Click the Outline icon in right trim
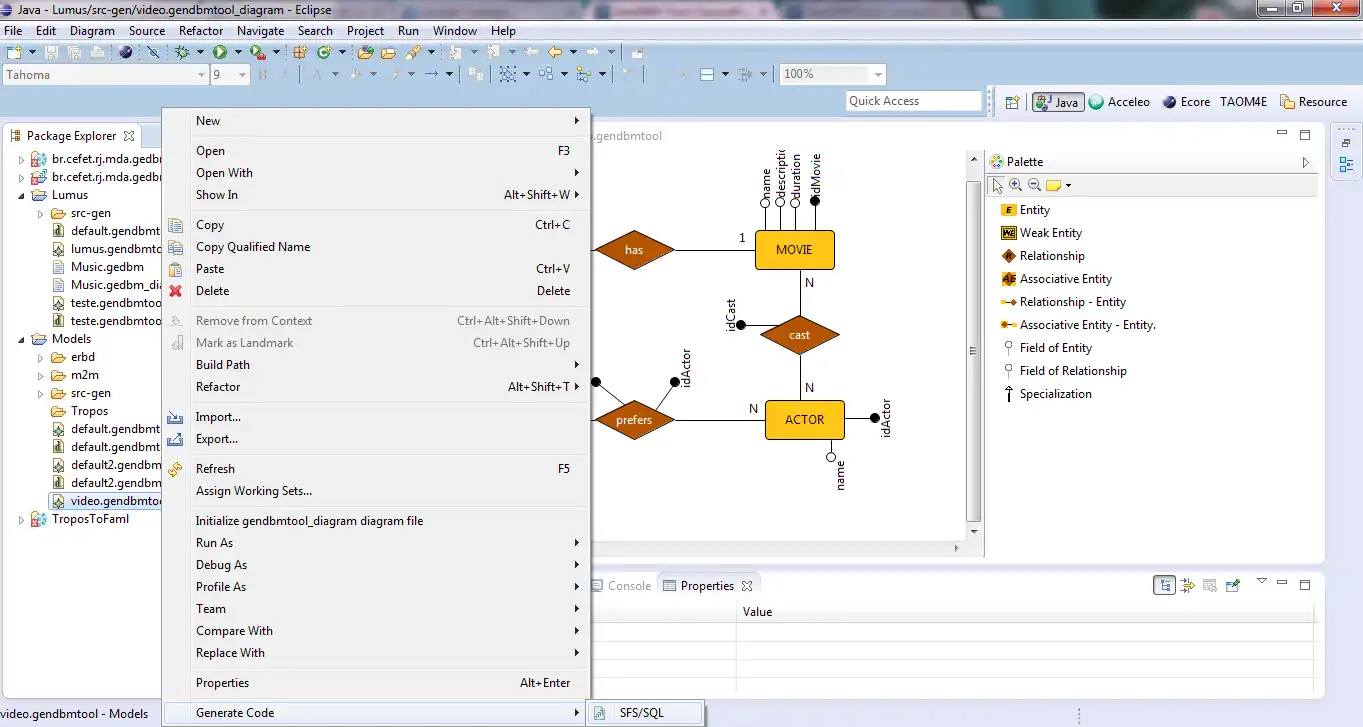Viewport: 1363px width, 727px height. tap(1345, 165)
